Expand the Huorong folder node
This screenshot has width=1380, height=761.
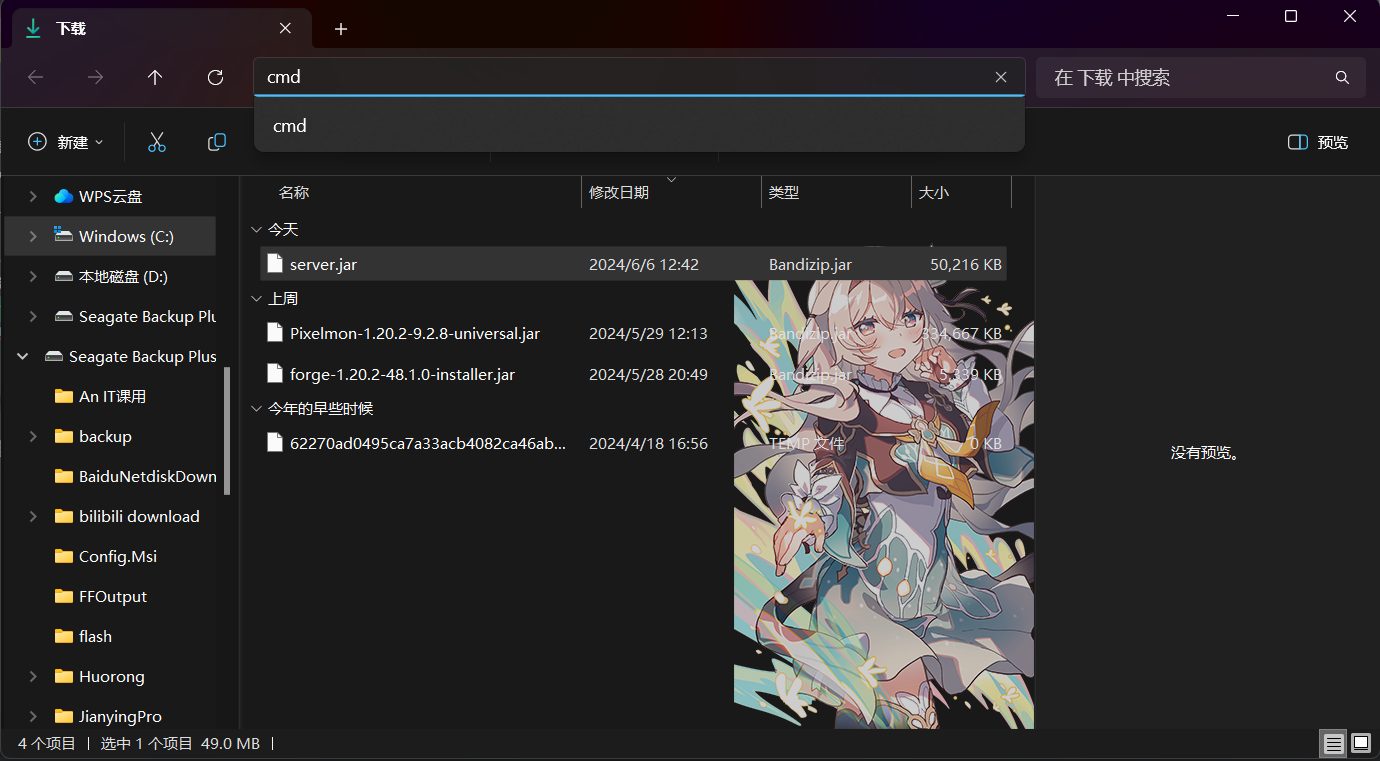[x=33, y=676]
